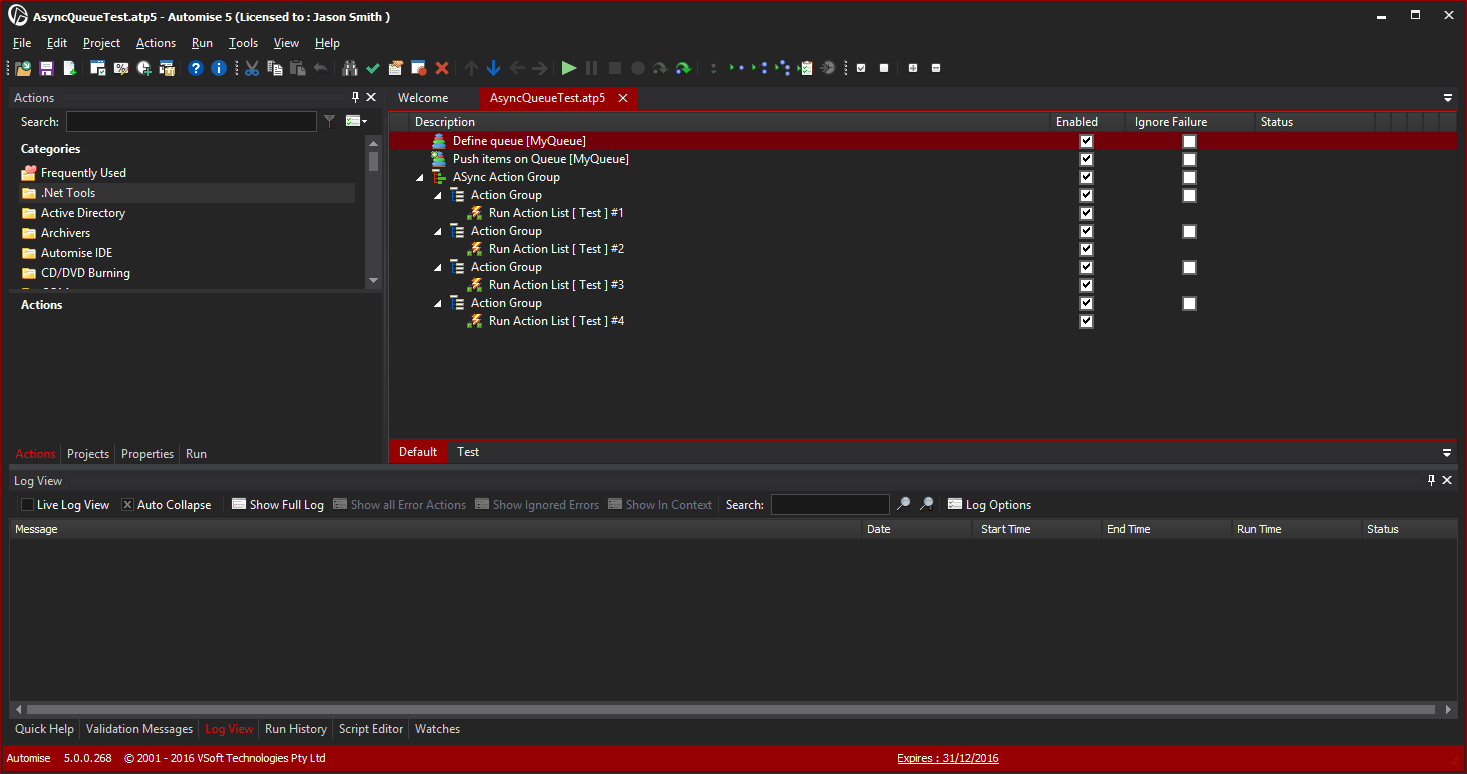Enable Live Log View checkbox
The image size is (1467, 774).
(x=27, y=505)
